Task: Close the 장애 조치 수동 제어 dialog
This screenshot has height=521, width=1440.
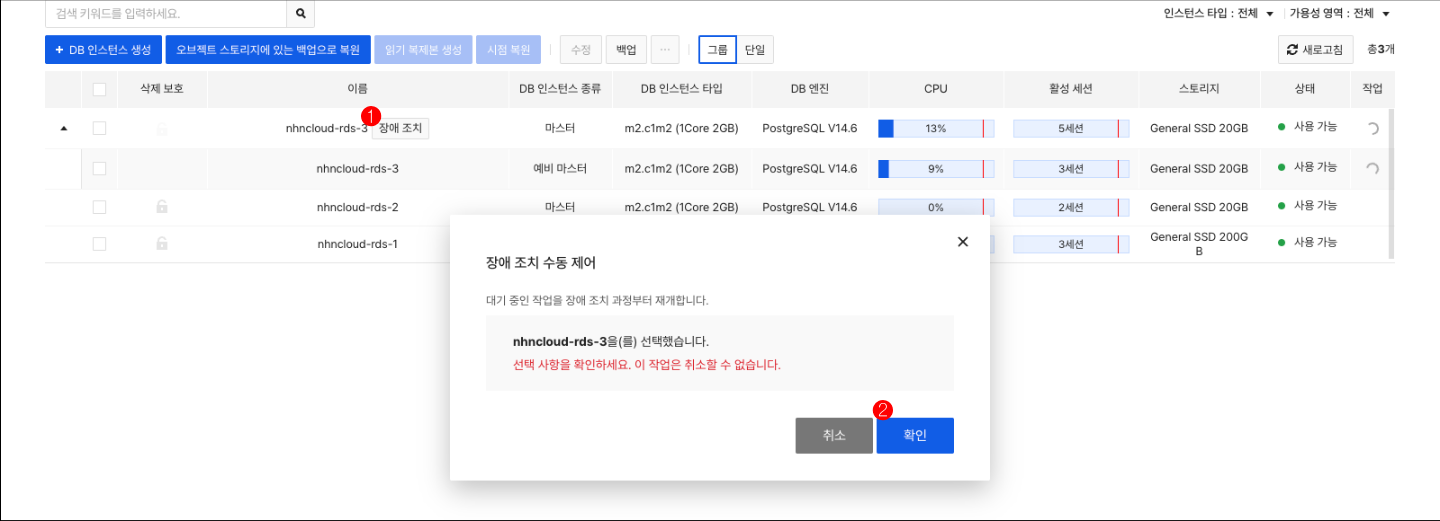Action: pyautogui.click(x=963, y=242)
